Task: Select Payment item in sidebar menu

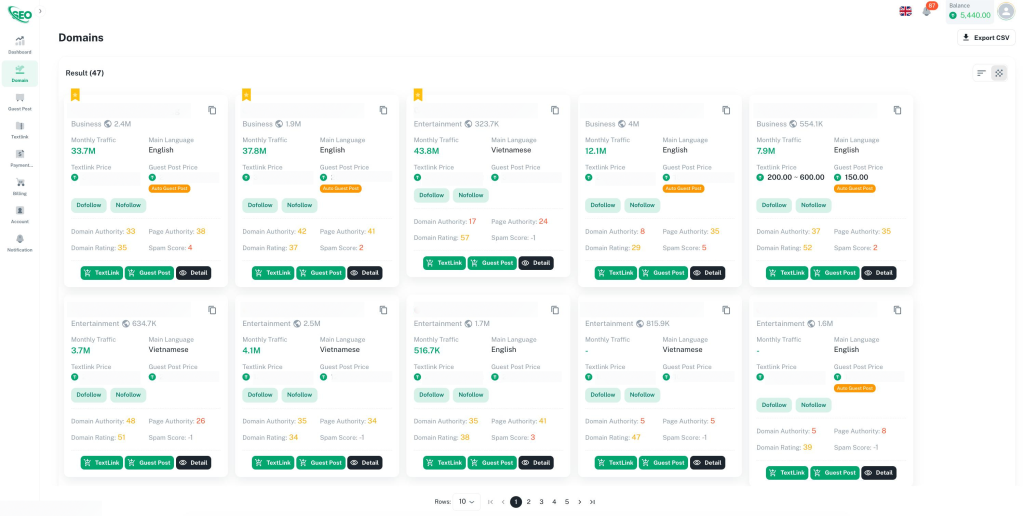Action: tap(20, 158)
